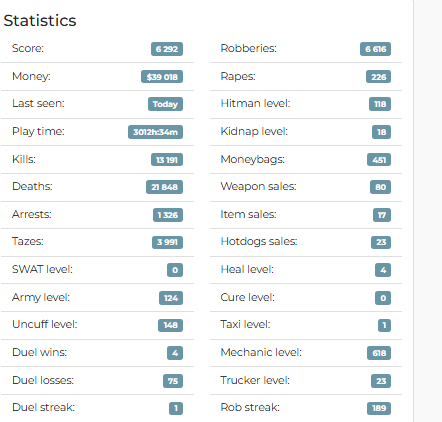Click the Rob streak badge 189
This screenshot has height=422, width=442.
point(379,408)
